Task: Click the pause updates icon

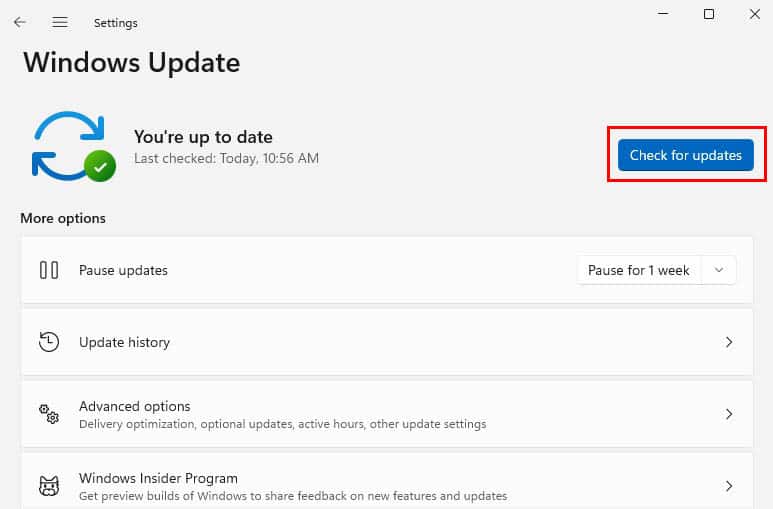Action: [49, 270]
